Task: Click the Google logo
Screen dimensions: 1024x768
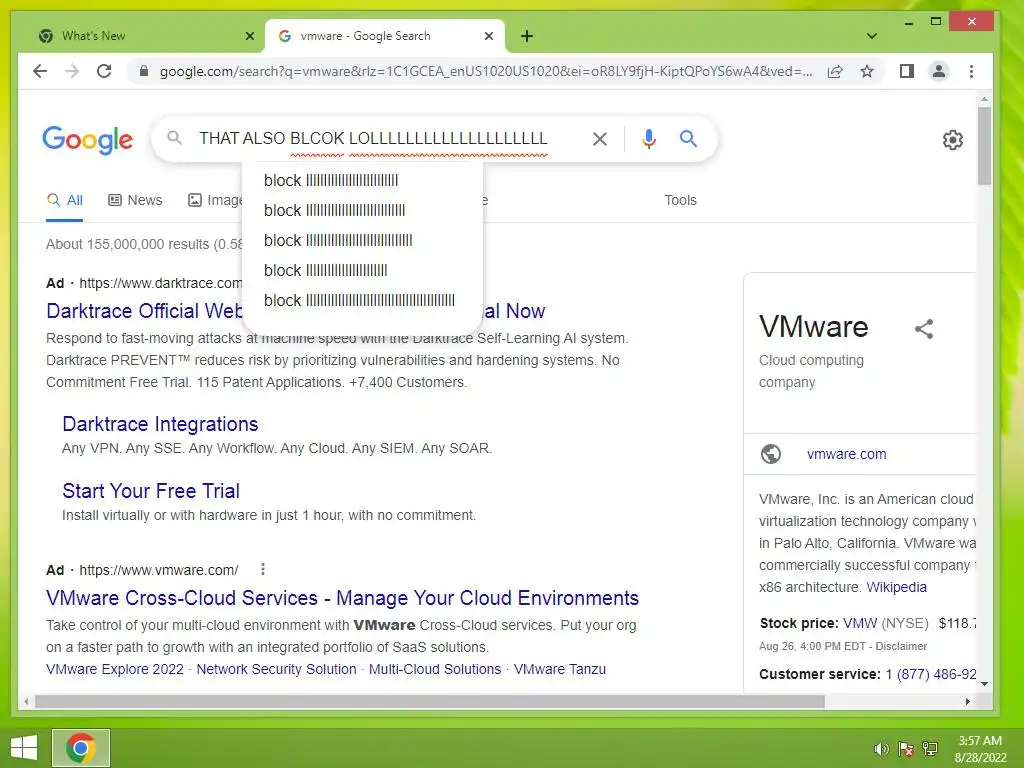Action: (88, 140)
